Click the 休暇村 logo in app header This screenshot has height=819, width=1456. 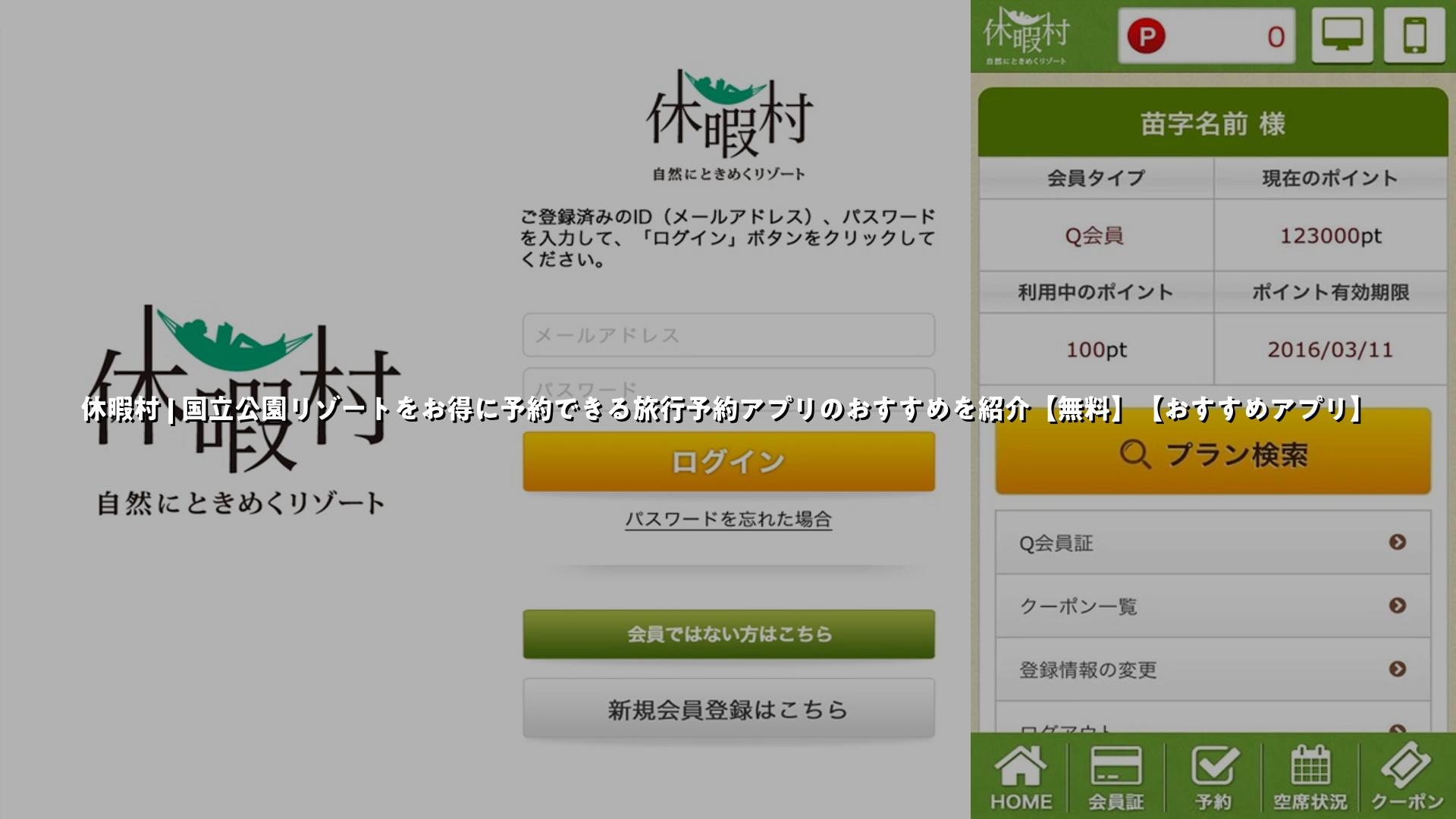1026,36
